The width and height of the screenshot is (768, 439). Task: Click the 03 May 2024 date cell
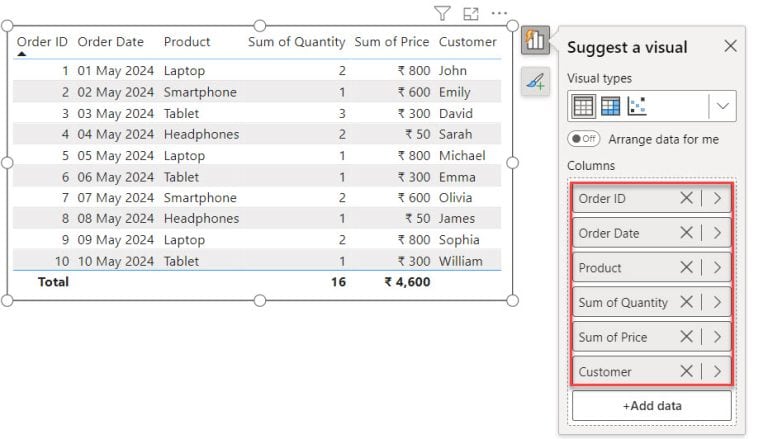point(116,113)
